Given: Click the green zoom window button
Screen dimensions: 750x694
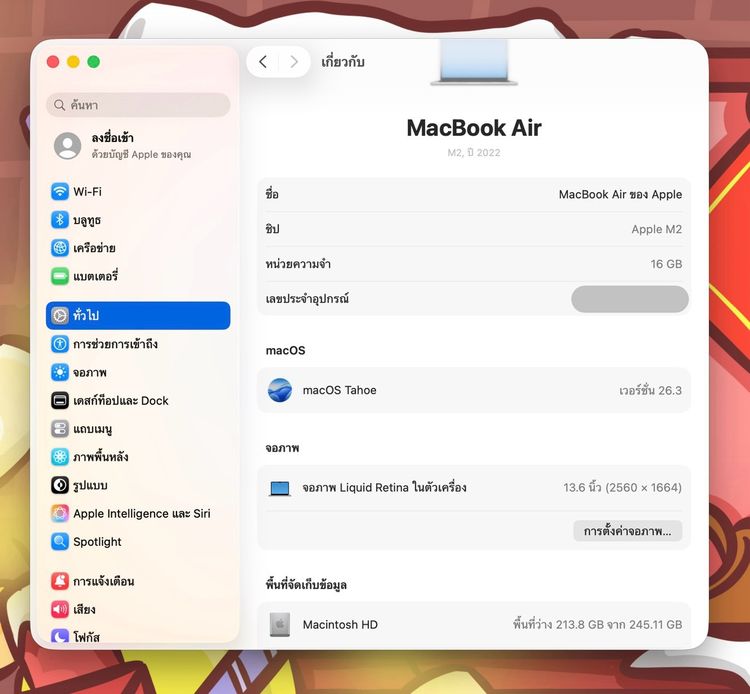Looking at the screenshot, I should pos(94,62).
